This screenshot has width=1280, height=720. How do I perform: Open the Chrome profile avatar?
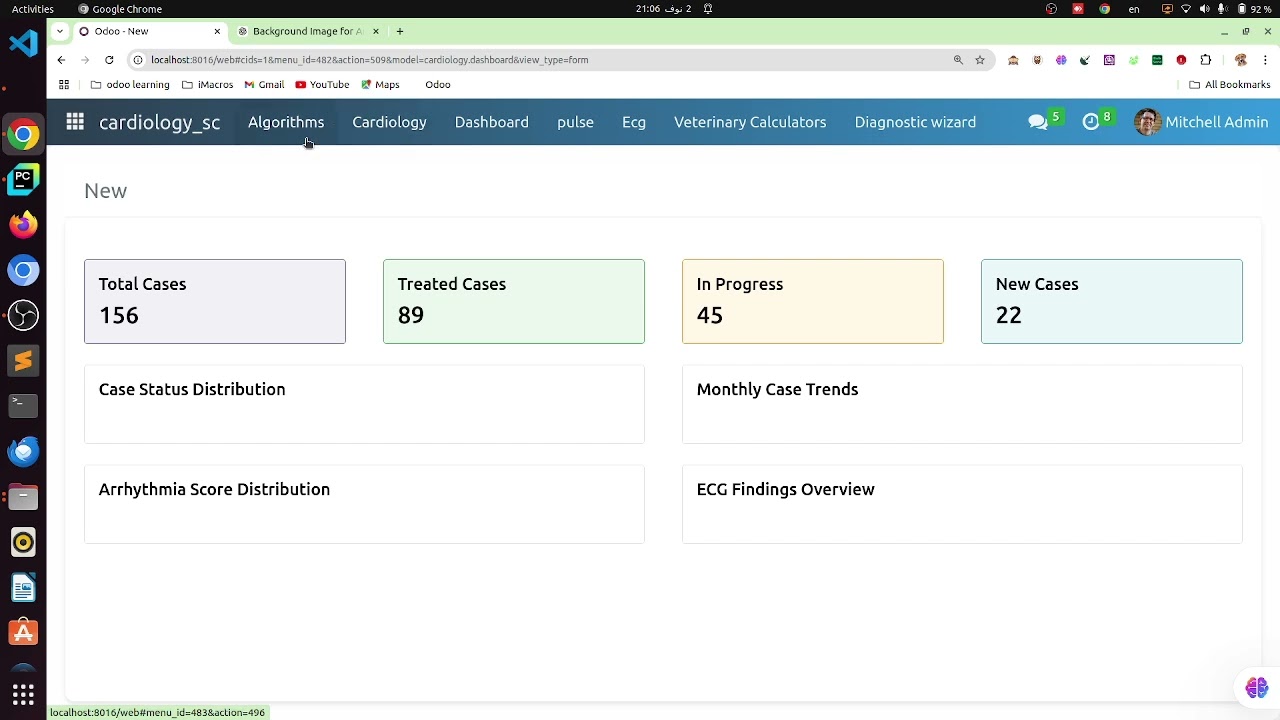tap(1241, 60)
